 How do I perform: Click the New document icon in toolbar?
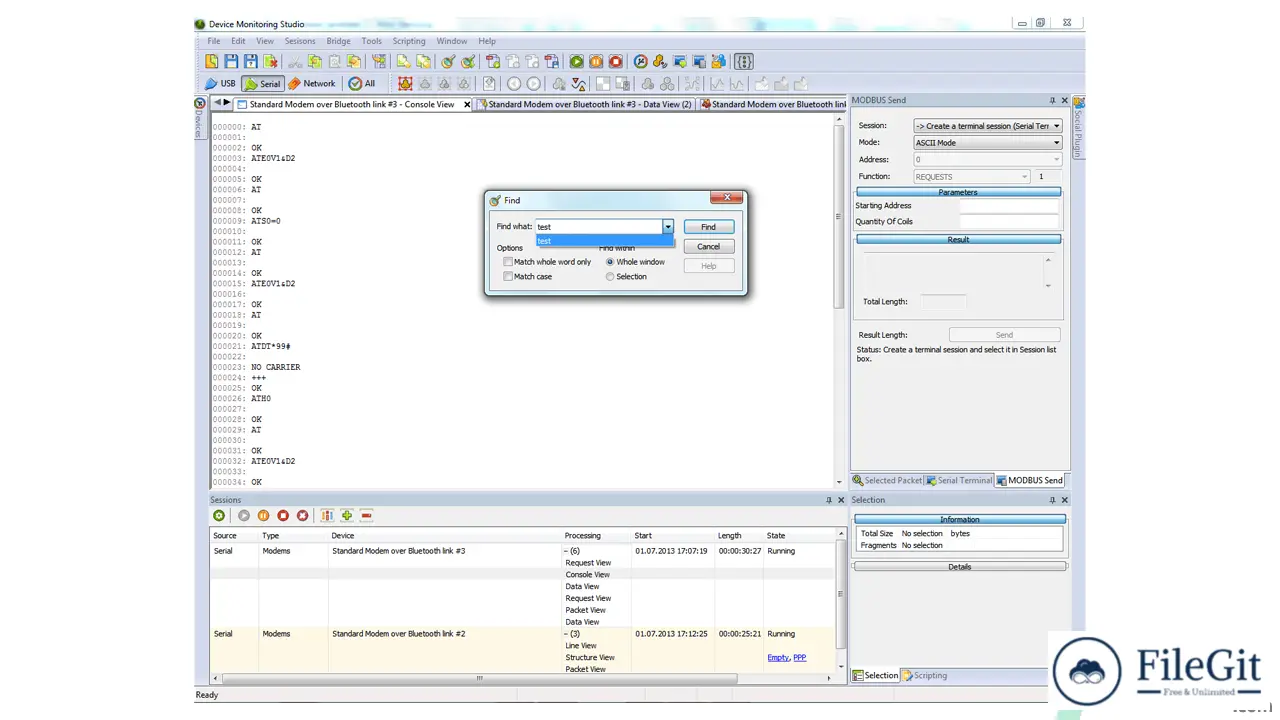coord(212,62)
